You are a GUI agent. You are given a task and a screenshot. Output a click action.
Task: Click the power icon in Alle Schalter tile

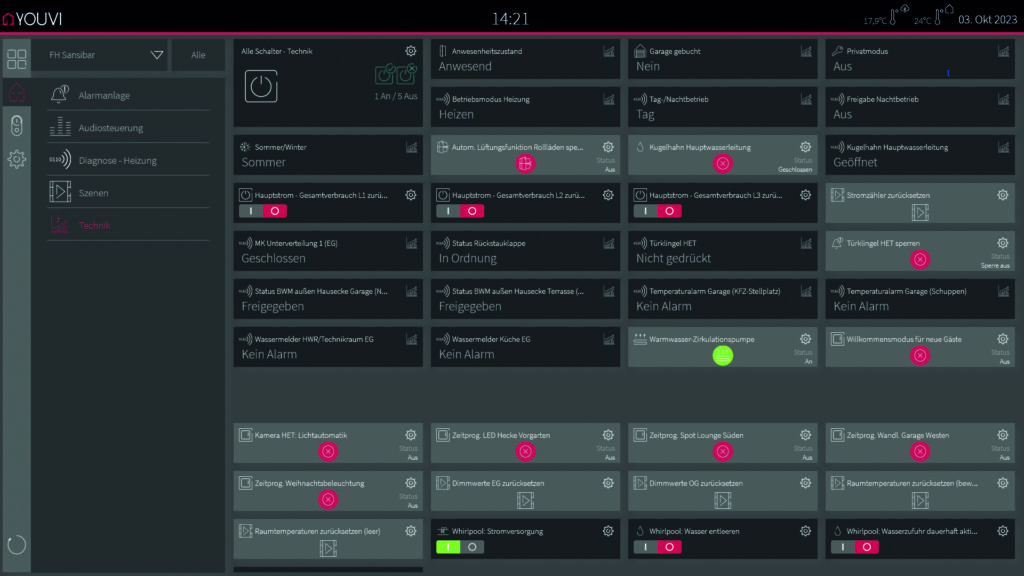(260, 86)
